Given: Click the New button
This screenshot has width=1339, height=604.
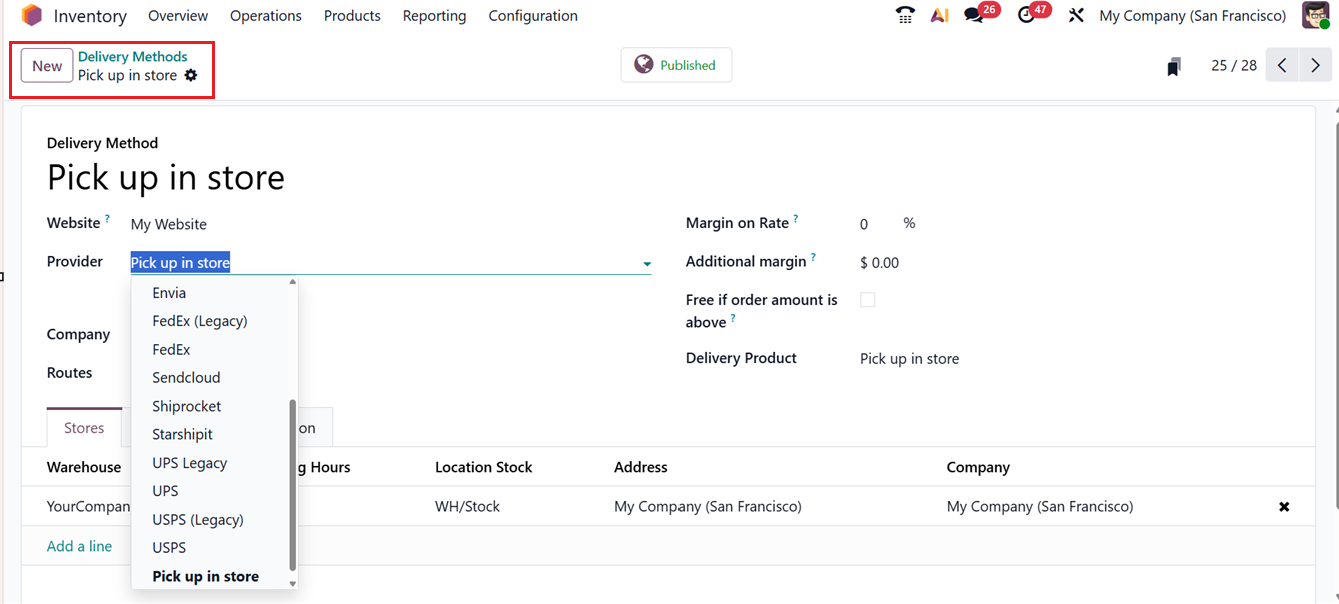Looking at the screenshot, I should coord(47,66).
